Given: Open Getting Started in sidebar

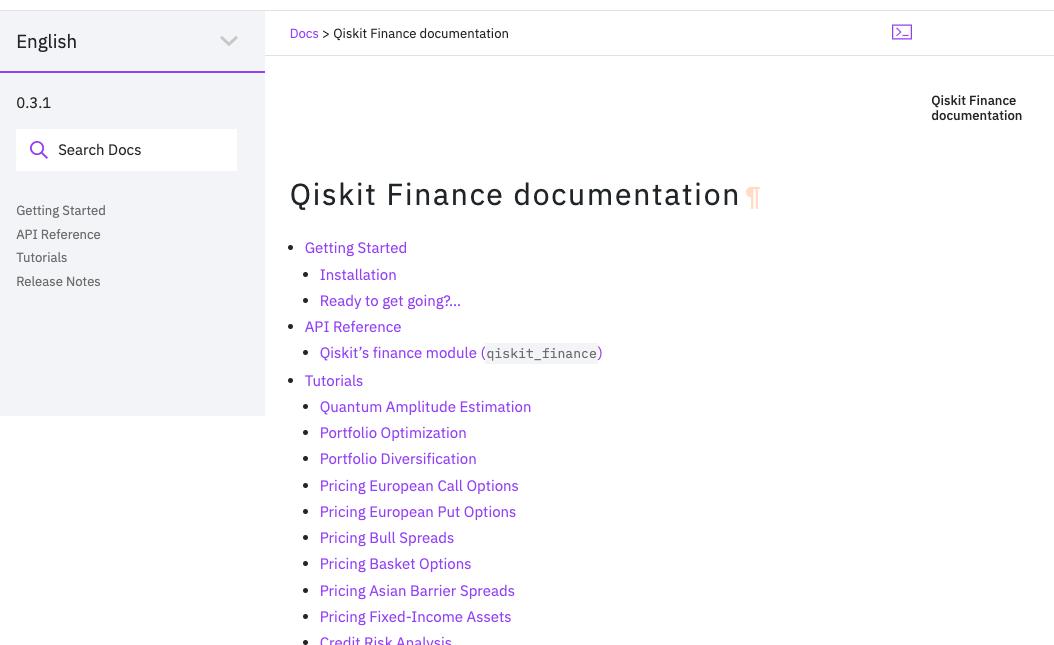Looking at the screenshot, I should 60,210.
